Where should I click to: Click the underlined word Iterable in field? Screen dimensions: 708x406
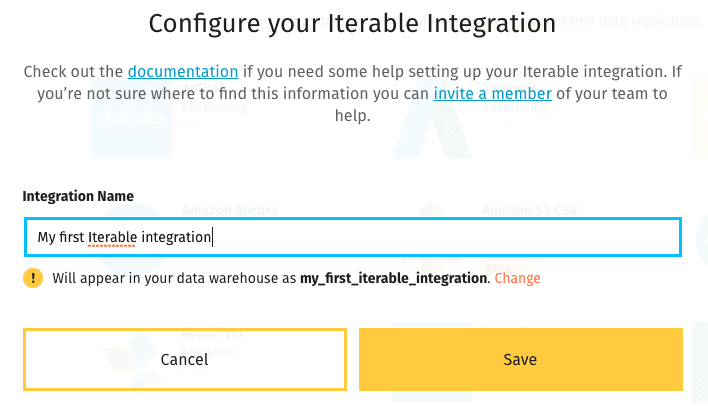[112, 237]
